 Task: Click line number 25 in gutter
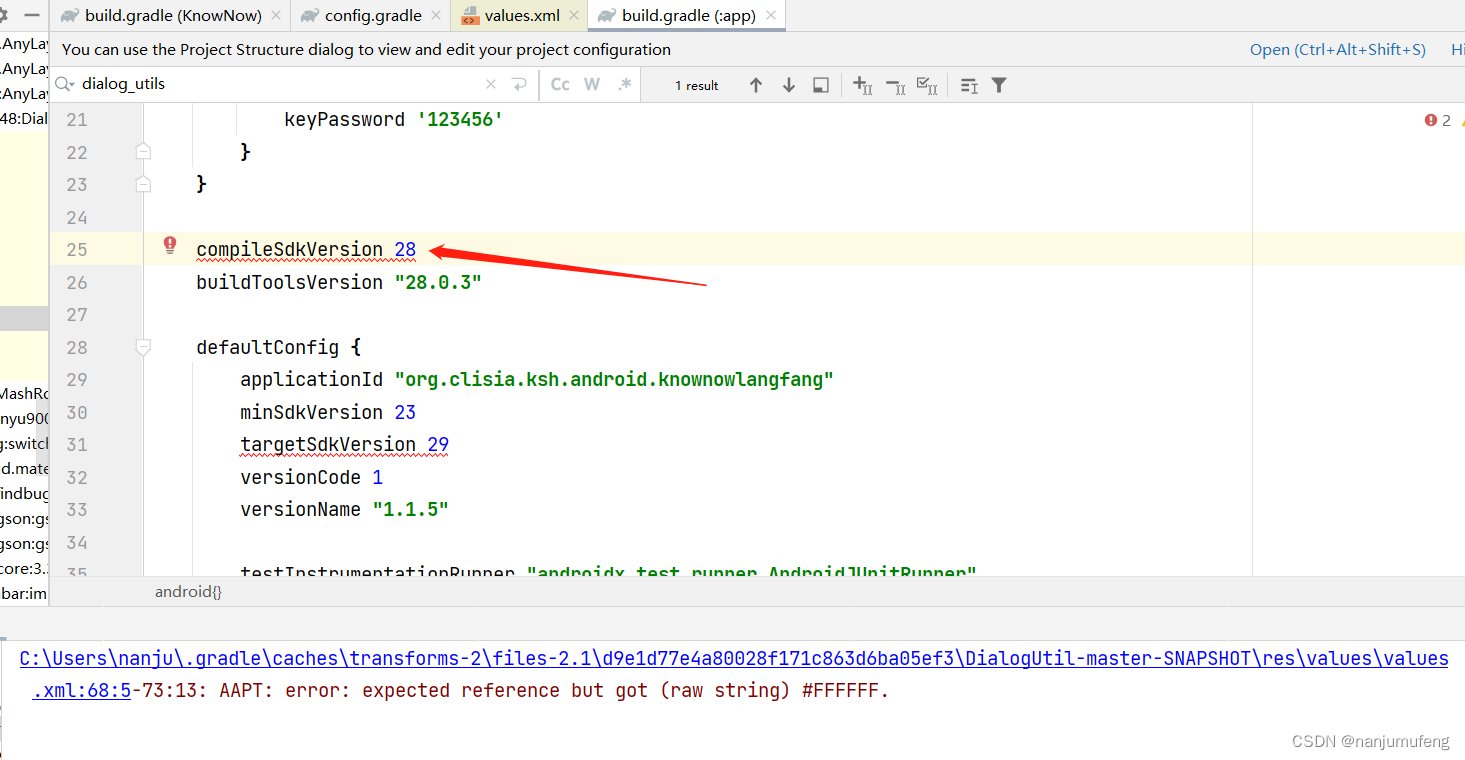coord(77,250)
